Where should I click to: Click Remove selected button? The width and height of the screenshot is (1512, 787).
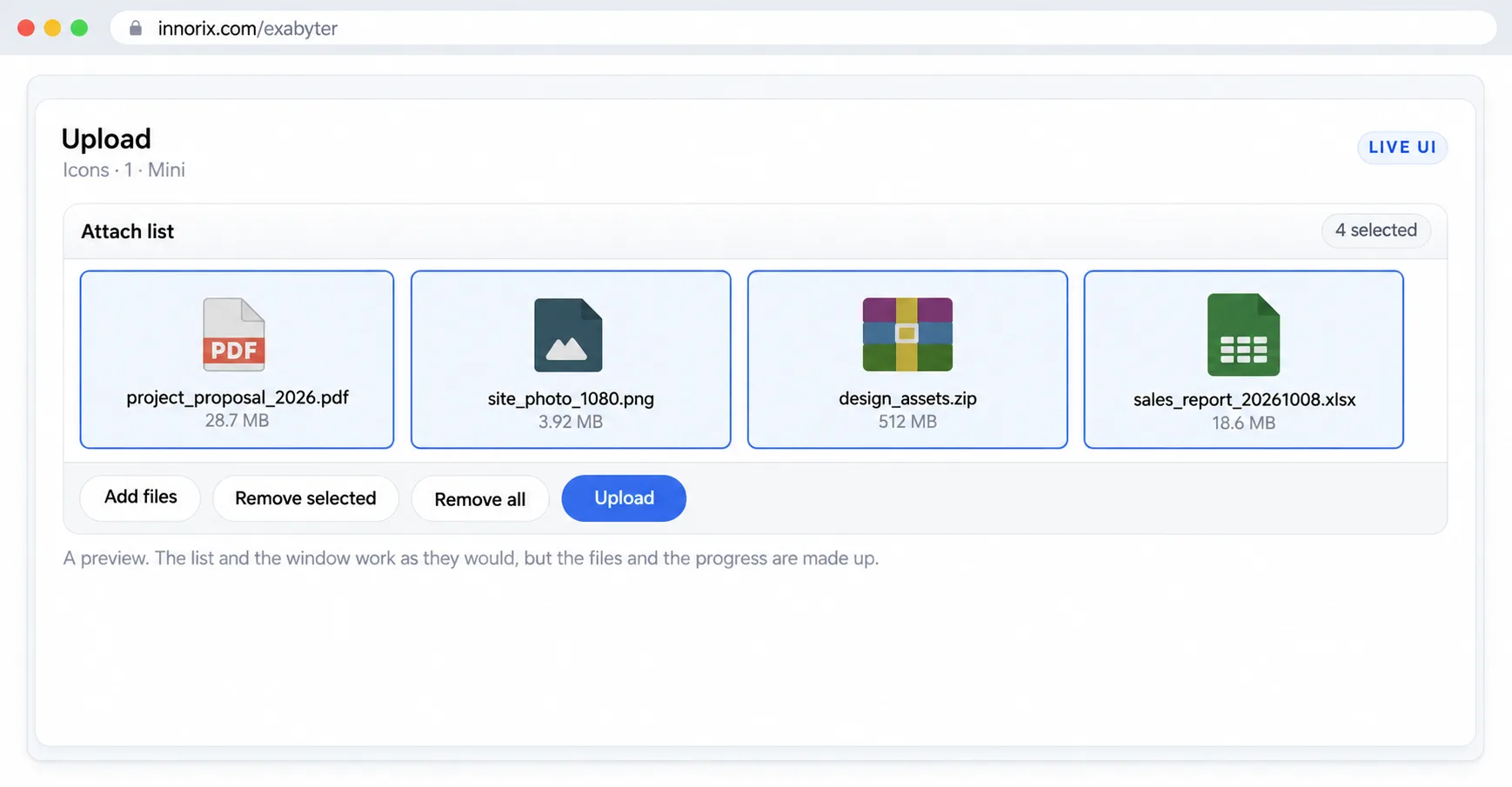point(305,498)
